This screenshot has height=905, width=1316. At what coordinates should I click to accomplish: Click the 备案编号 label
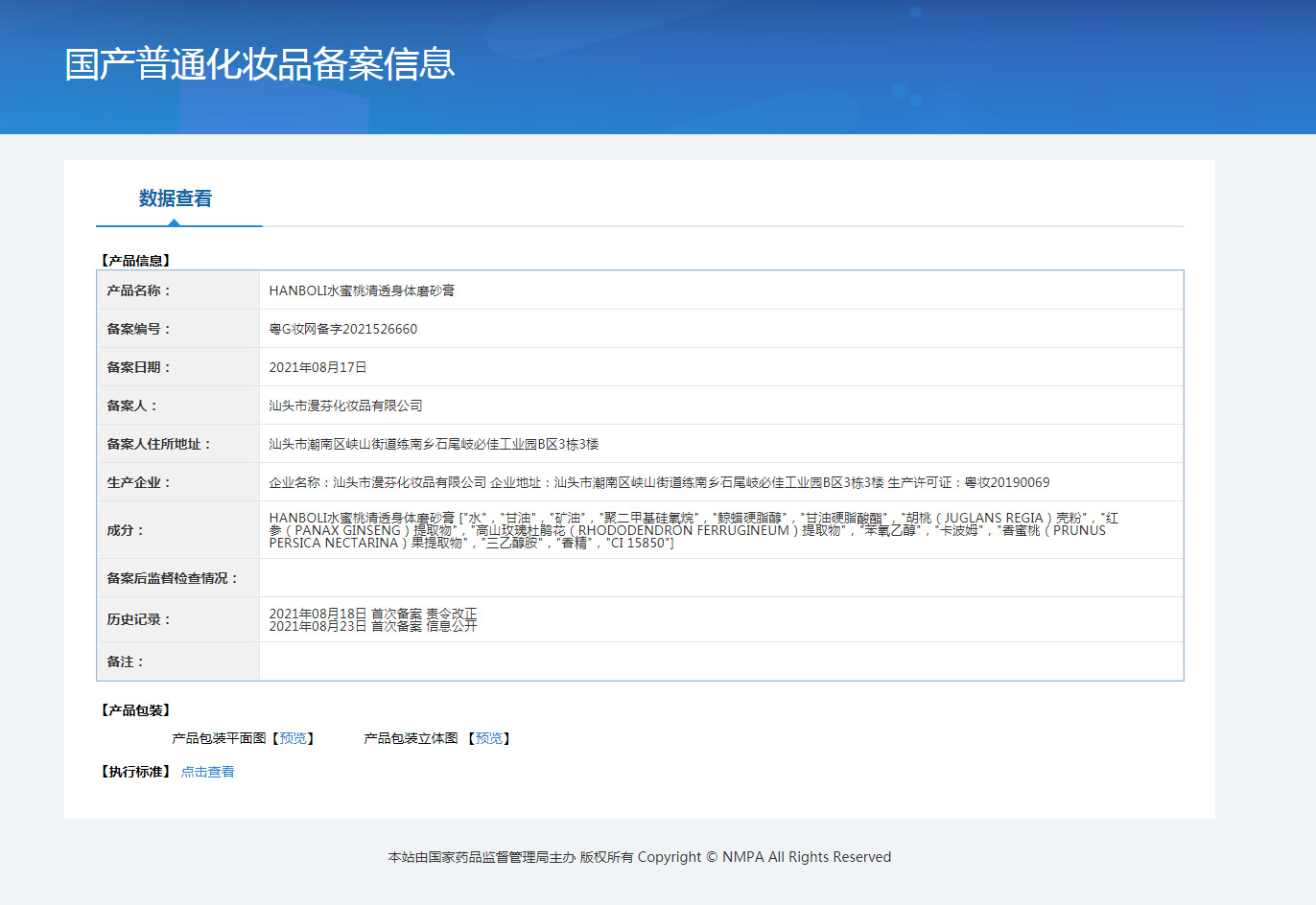point(139,329)
